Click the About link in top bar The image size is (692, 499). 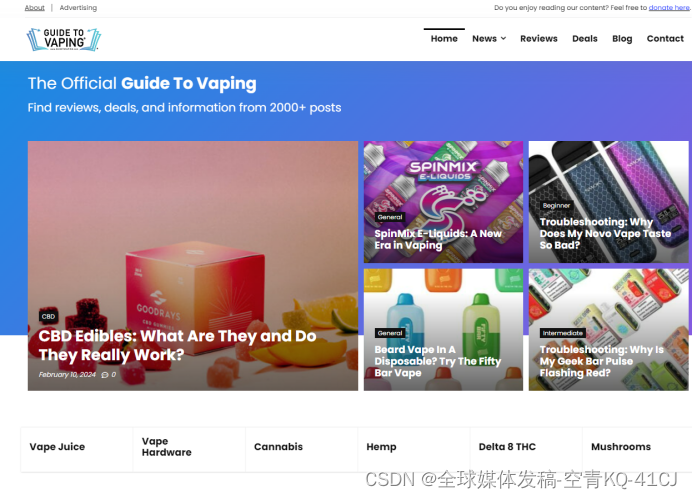[34, 8]
